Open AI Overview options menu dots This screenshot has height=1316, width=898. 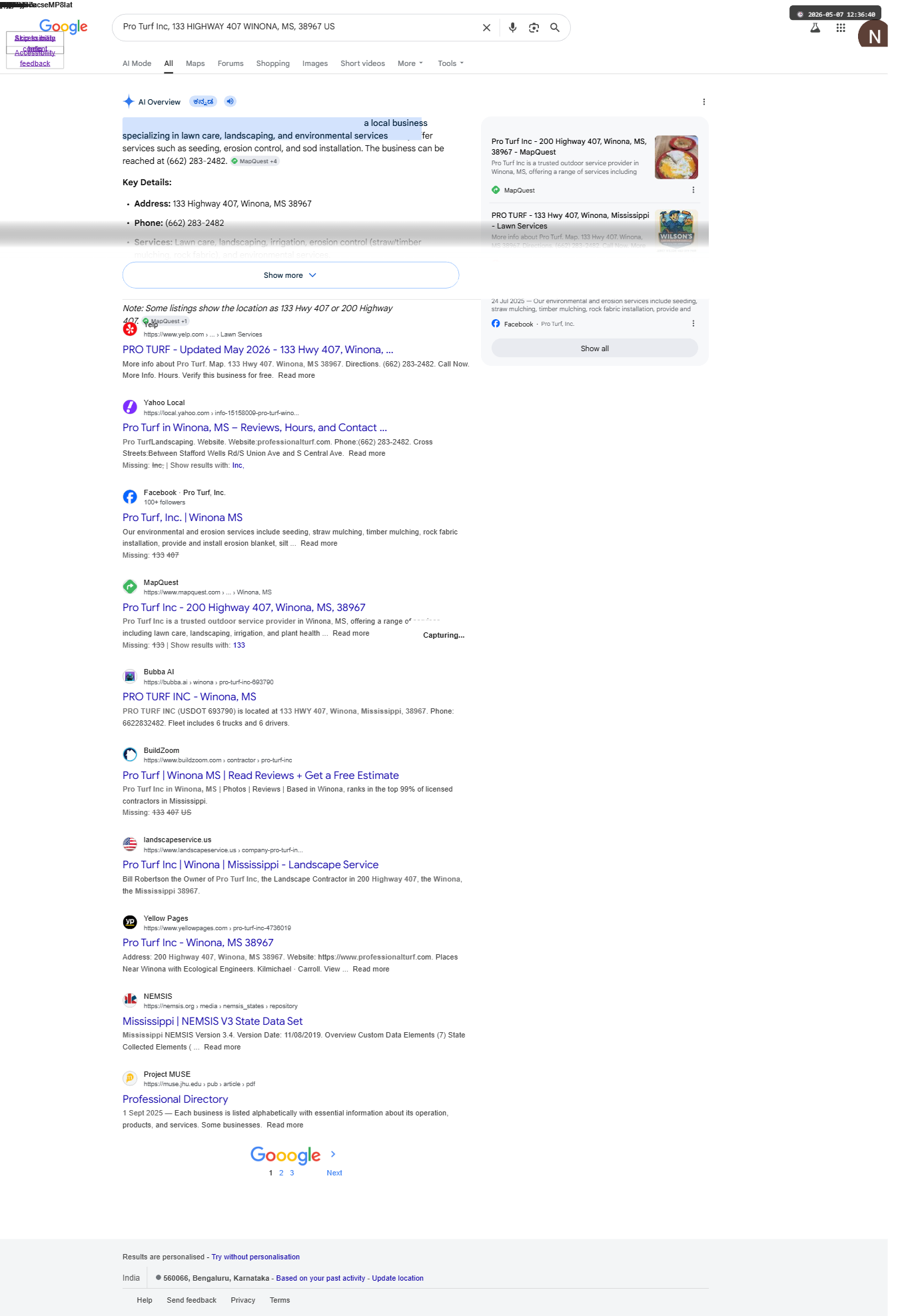(x=703, y=102)
